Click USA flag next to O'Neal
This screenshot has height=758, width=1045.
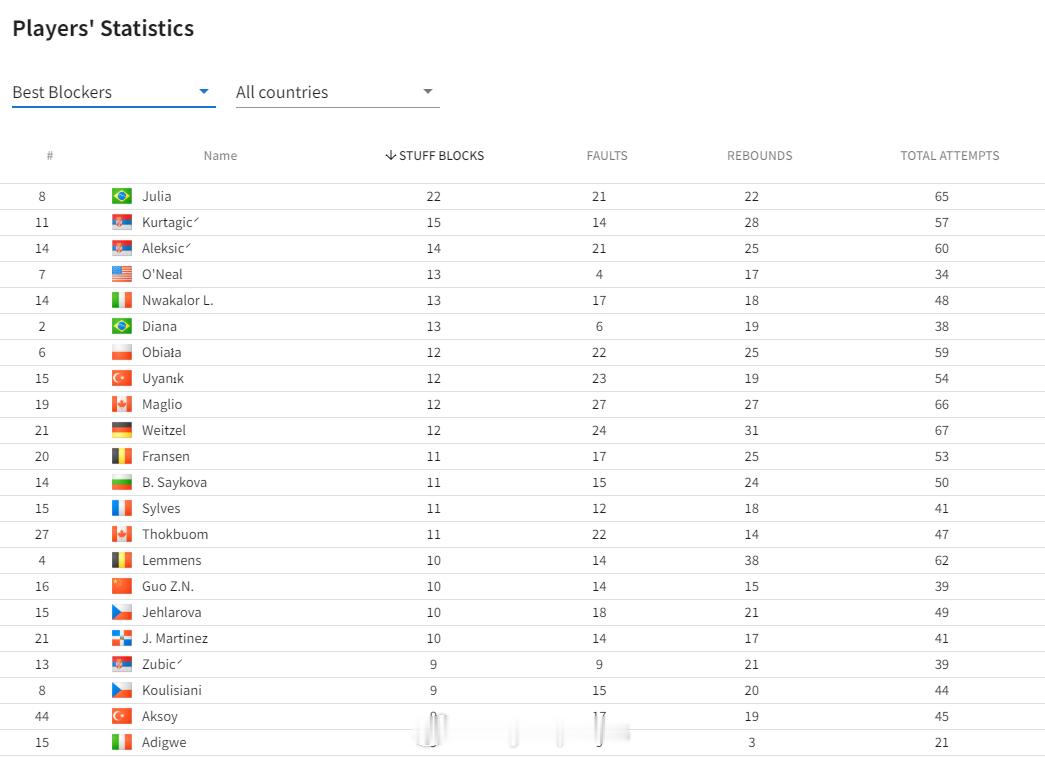121,274
